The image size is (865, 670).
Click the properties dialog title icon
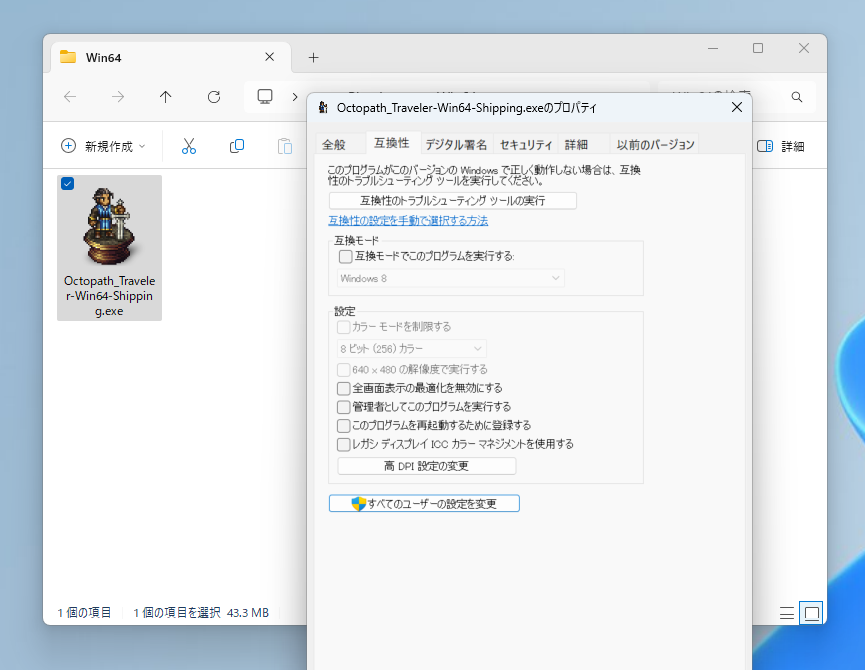click(x=324, y=108)
